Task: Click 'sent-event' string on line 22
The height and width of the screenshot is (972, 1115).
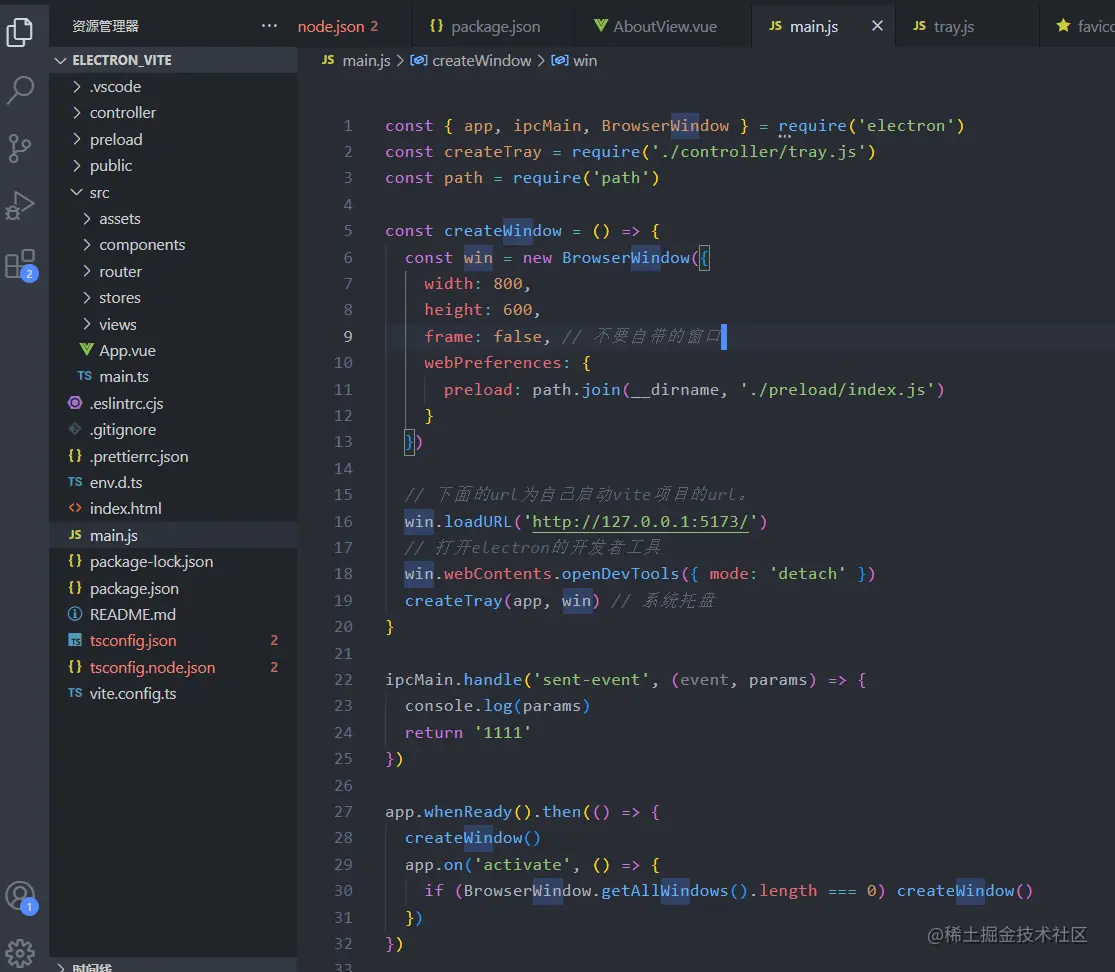Action: tap(591, 680)
